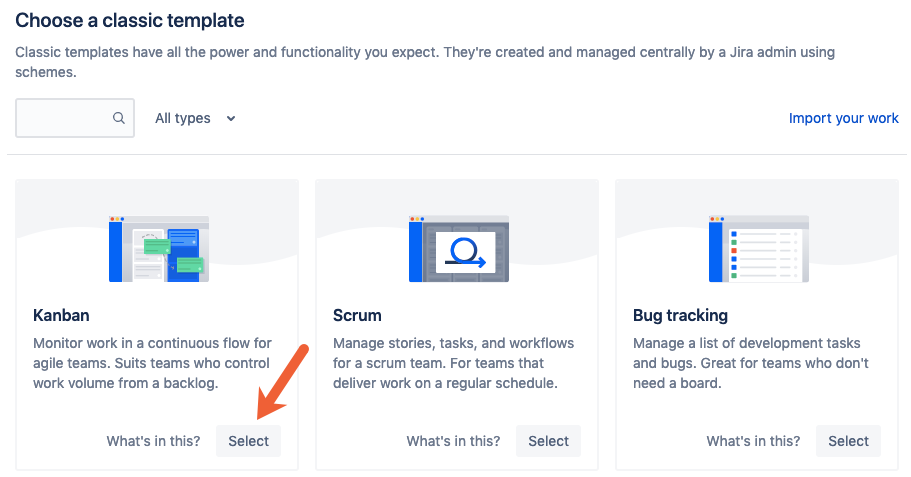Click the Bug tracking list illustration
911x477 pixels.
[x=759, y=249]
